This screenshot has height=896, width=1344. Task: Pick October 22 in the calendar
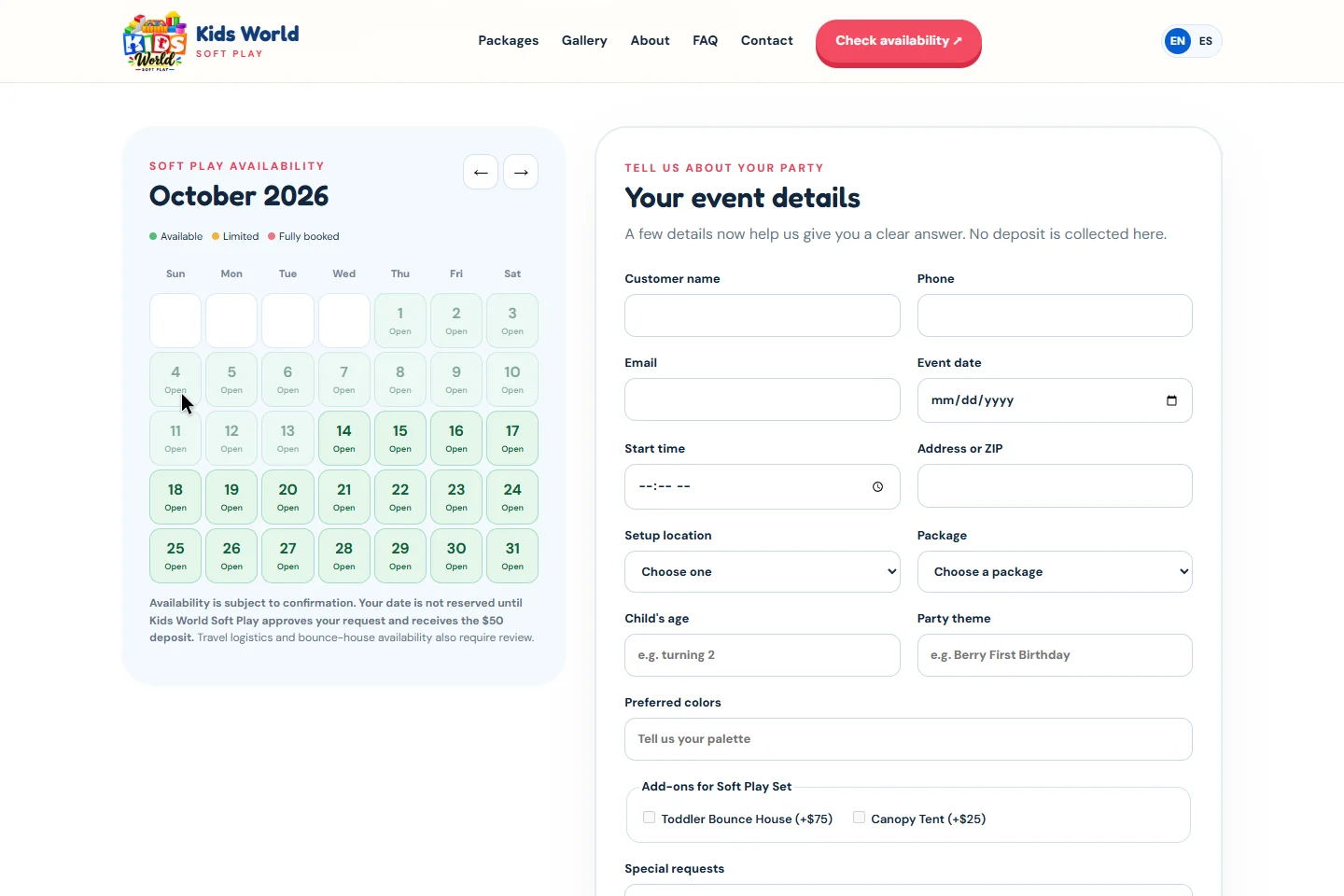[x=400, y=497]
